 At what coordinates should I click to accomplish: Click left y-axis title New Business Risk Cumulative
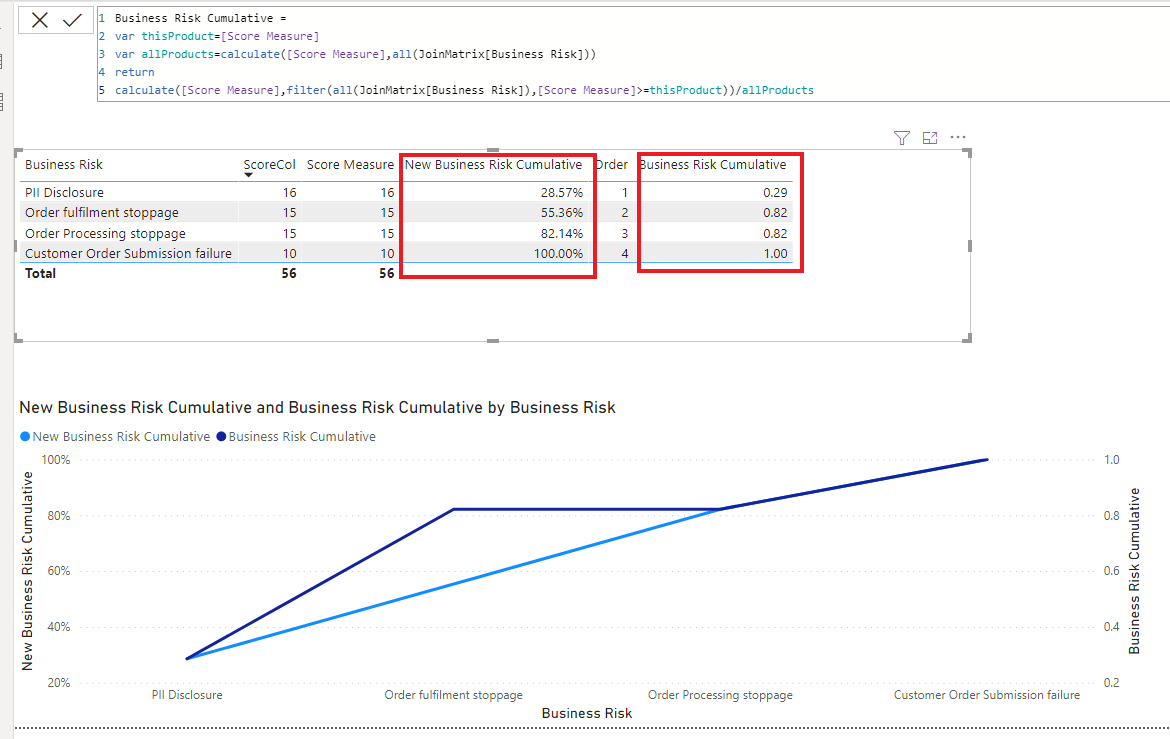28,571
